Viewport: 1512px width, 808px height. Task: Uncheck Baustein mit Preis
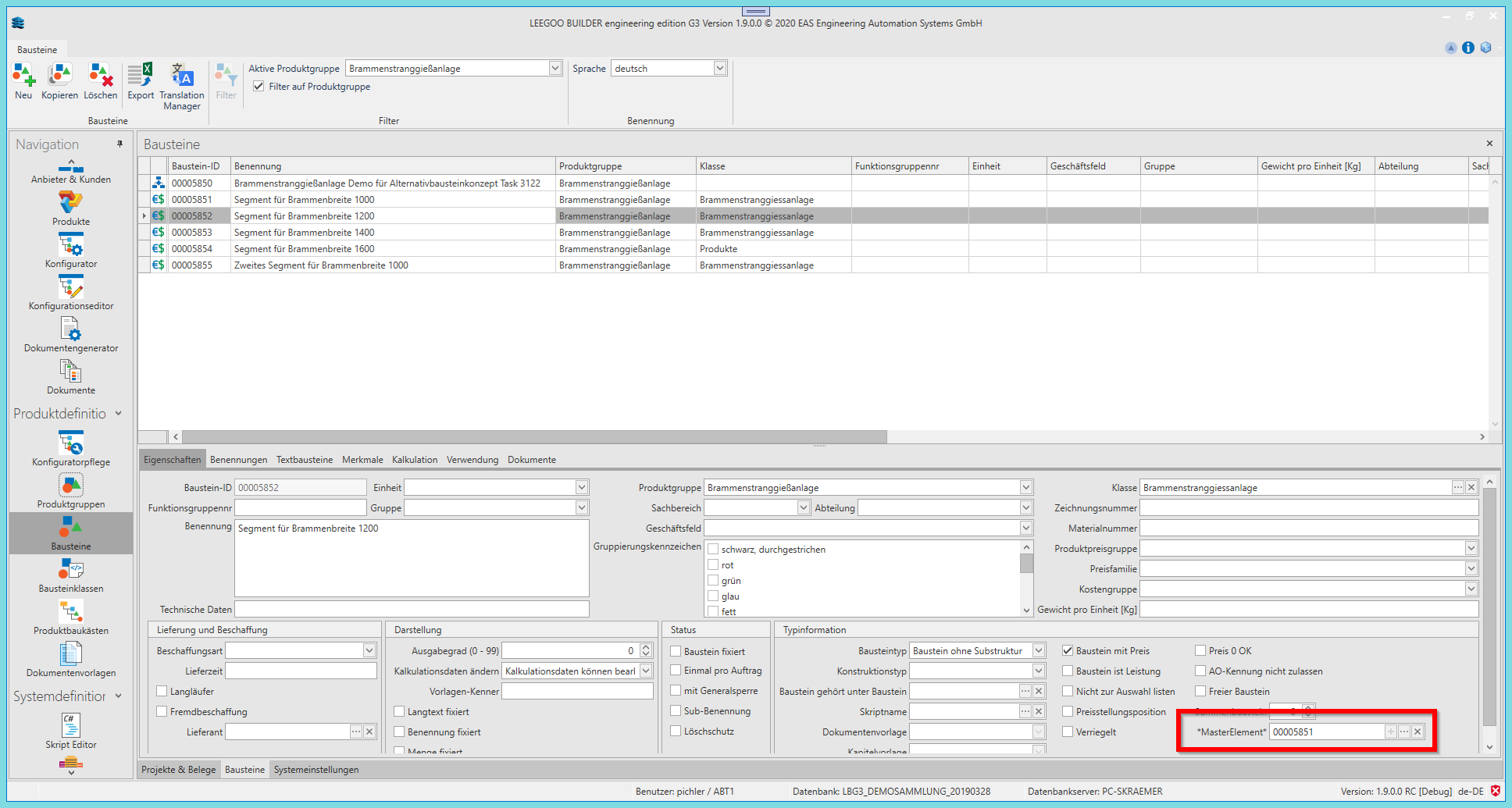pos(1068,650)
